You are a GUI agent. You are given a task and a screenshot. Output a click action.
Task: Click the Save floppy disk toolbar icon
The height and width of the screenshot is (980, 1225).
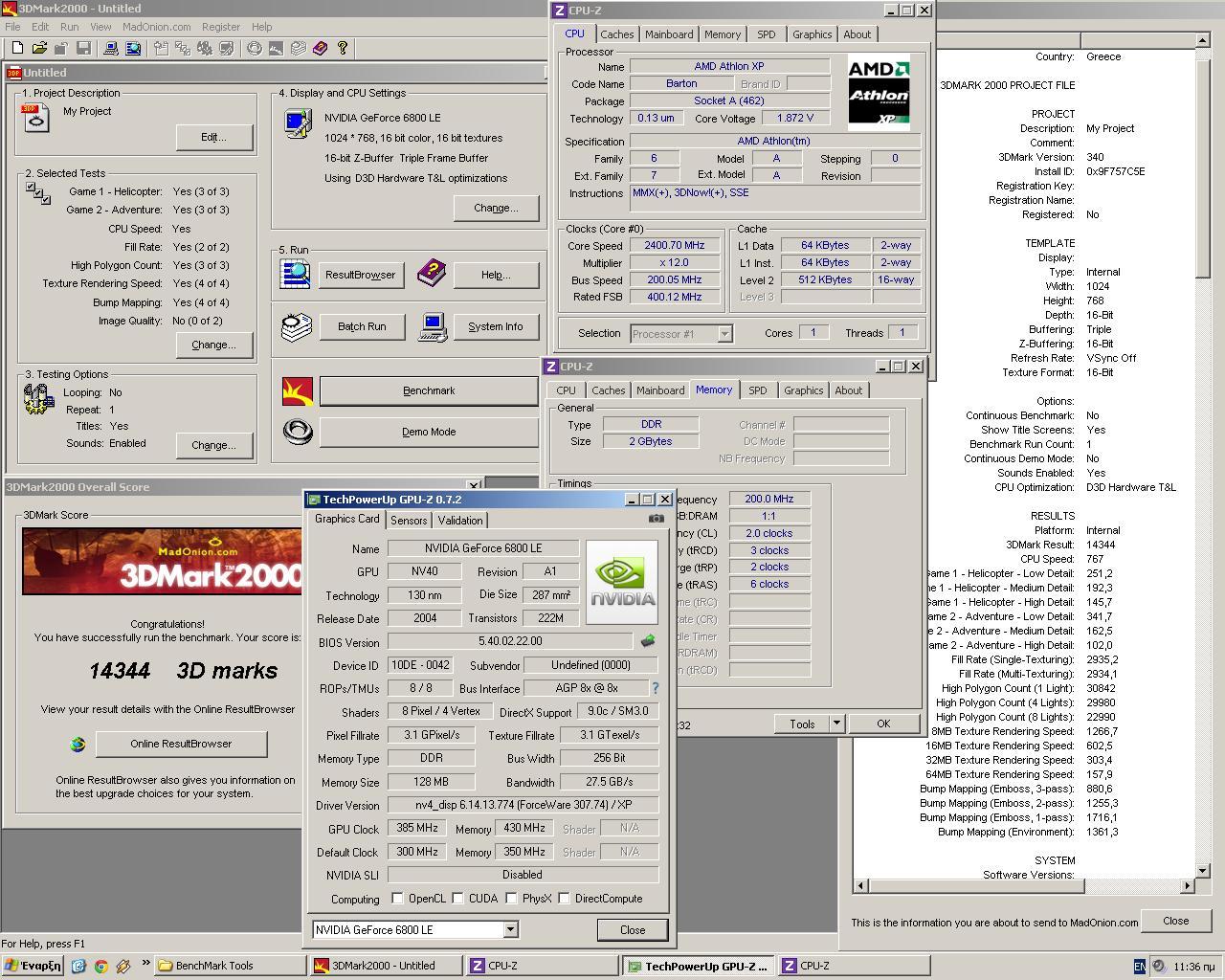83,48
